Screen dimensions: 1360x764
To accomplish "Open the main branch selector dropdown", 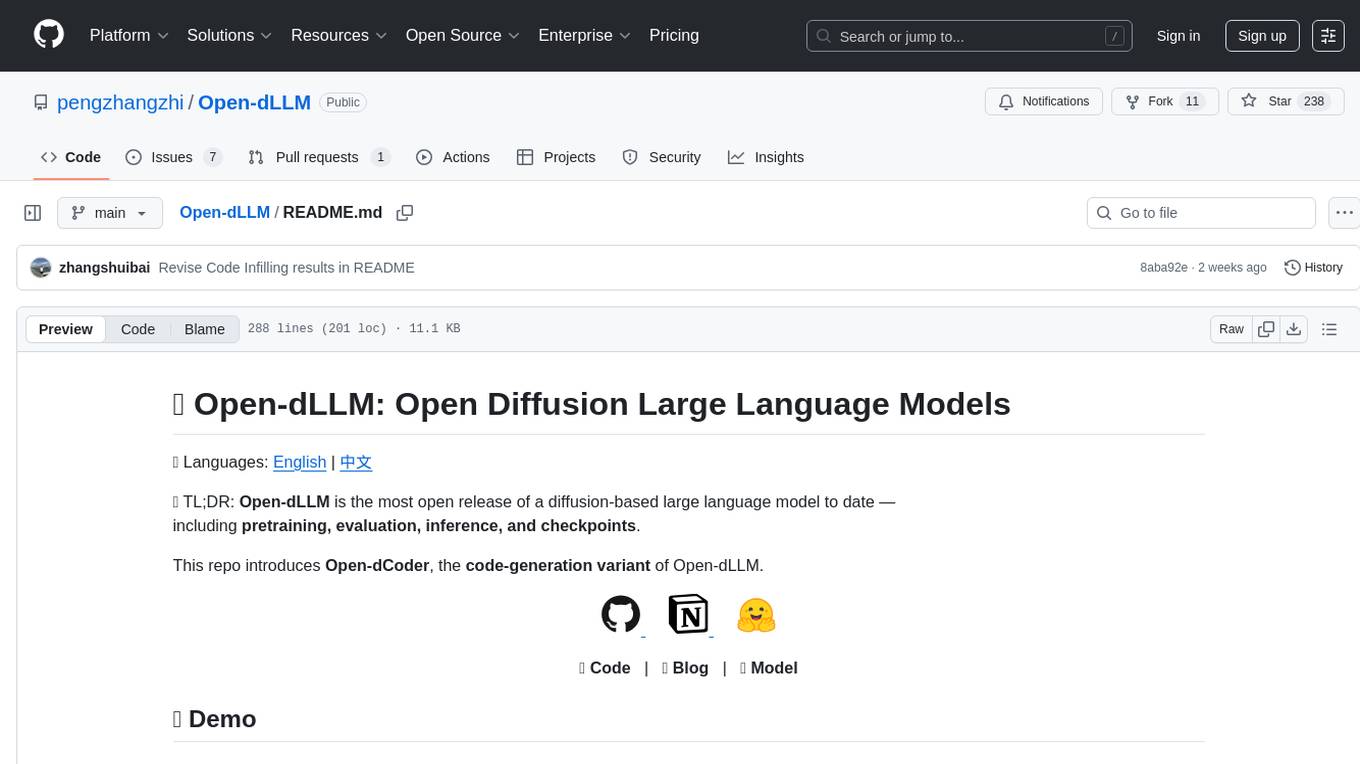I will pos(110,213).
